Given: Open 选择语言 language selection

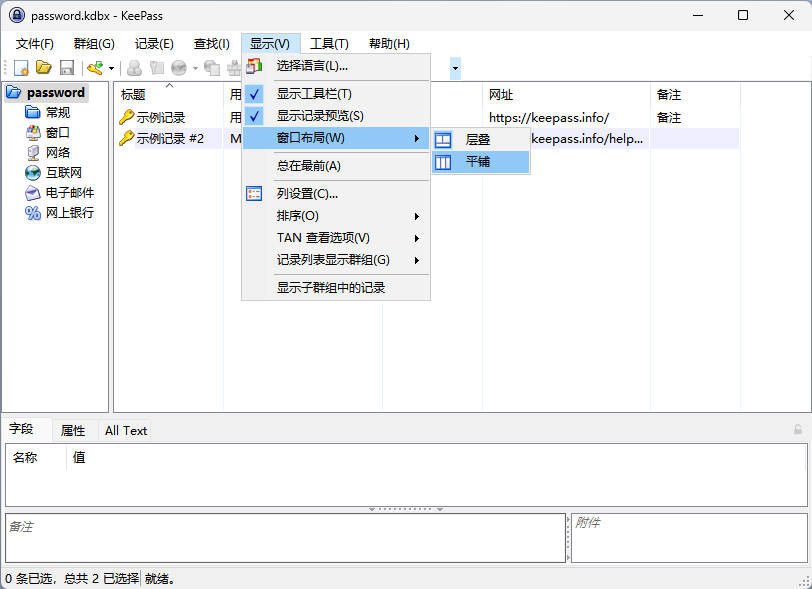Looking at the screenshot, I should click(312, 67).
